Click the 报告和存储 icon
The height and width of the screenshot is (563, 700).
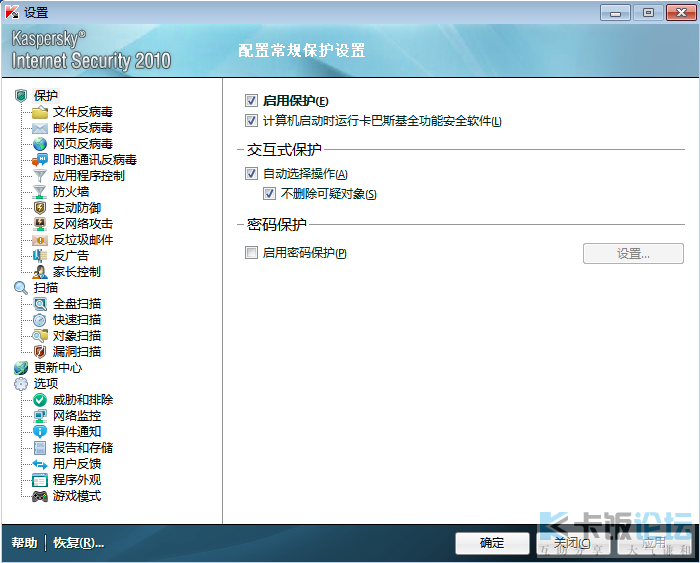tap(40, 448)
